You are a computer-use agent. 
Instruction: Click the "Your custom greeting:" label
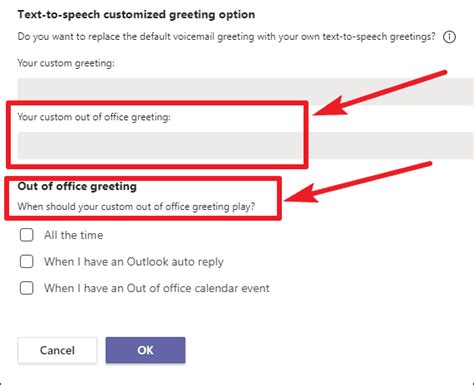pyautogui.click(x=66, y=63)
